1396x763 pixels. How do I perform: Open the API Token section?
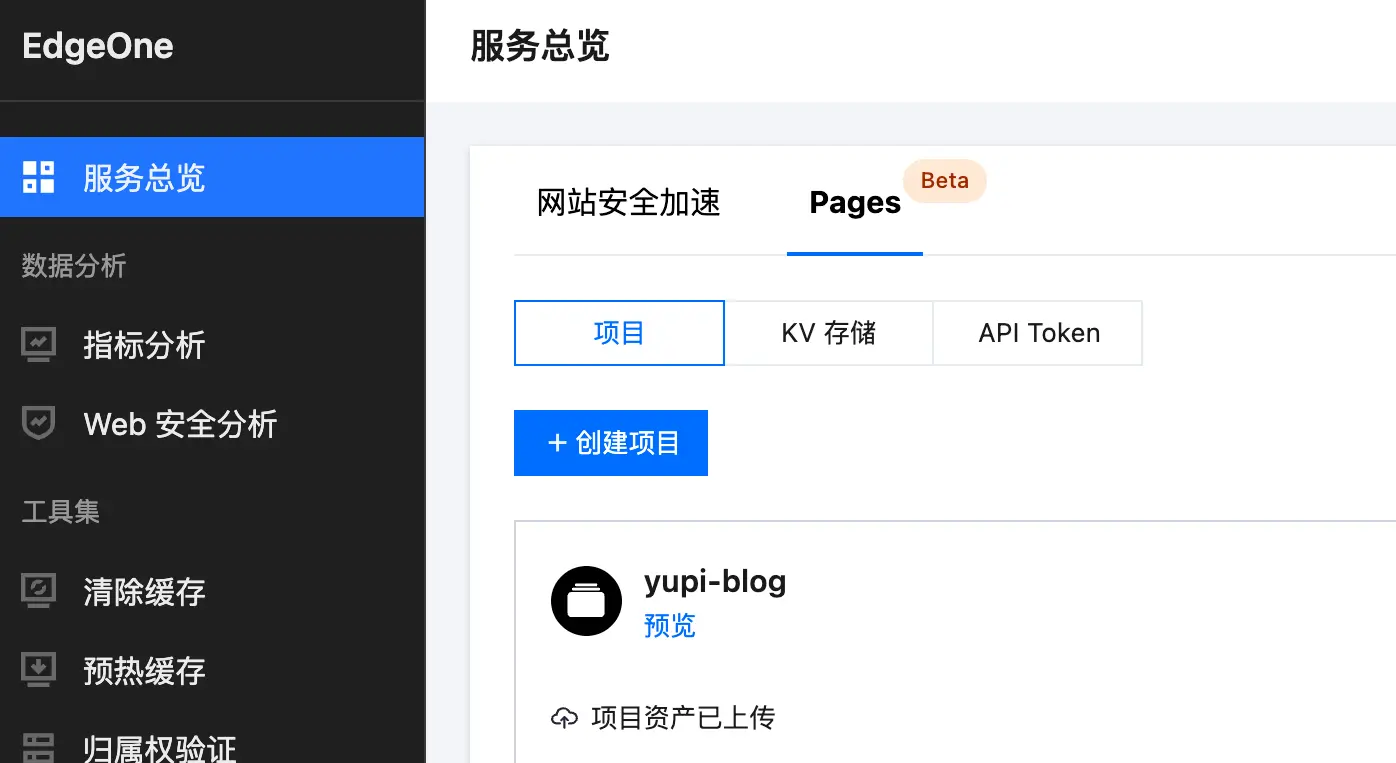pyautogui.click(x=1037, y=333)
